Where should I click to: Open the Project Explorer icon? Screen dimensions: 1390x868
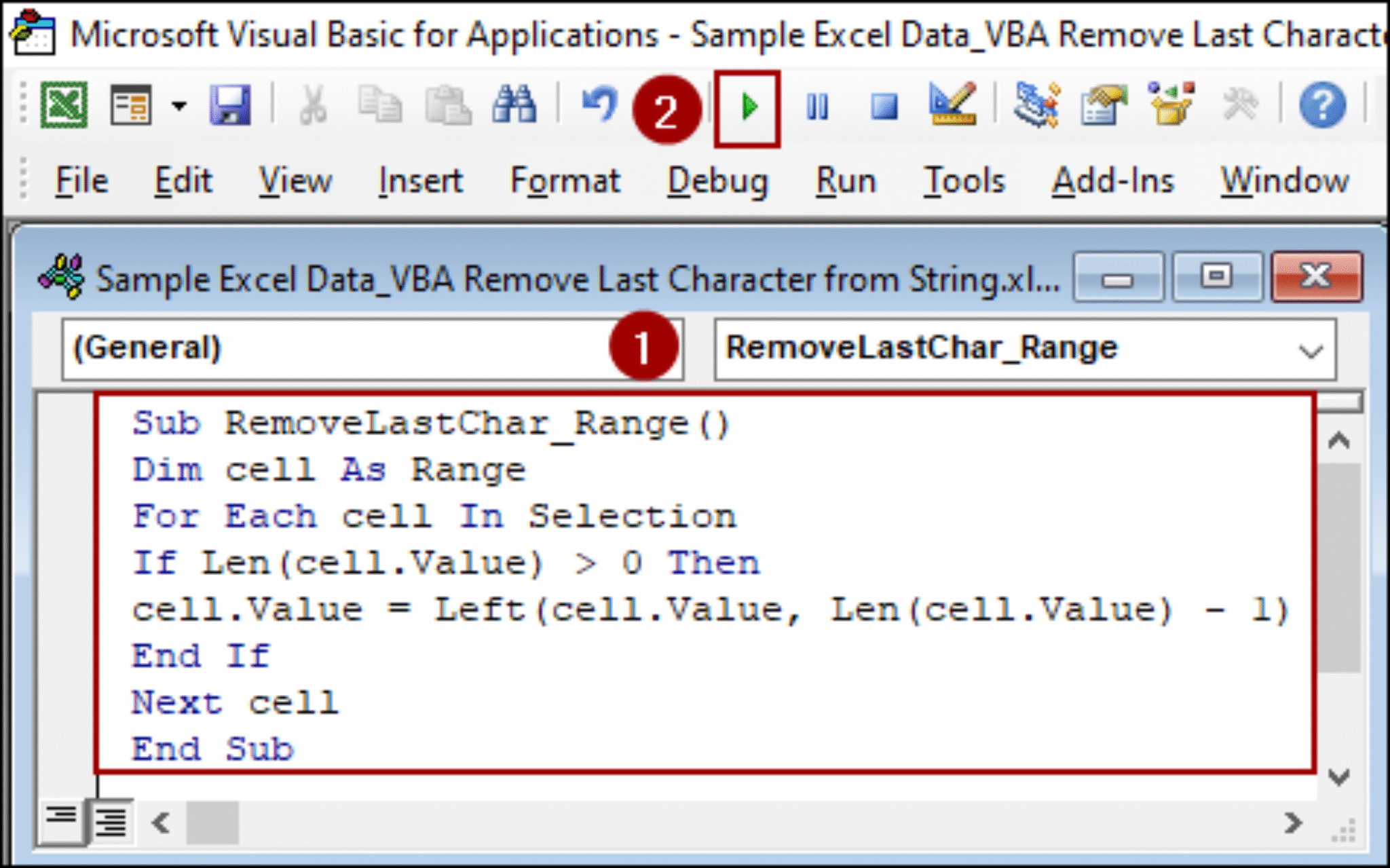point(1036,105)
